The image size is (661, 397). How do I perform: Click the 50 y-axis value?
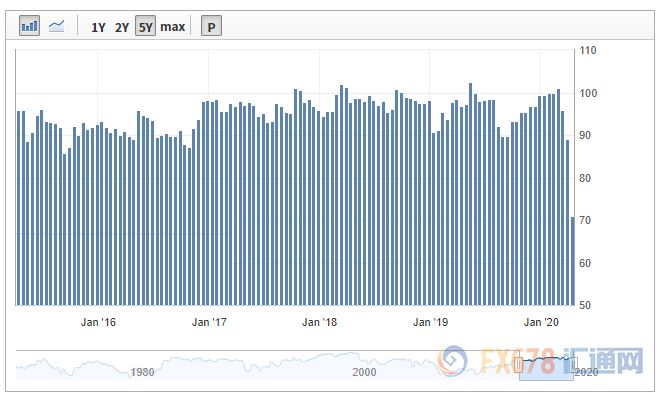pos(585,305)
